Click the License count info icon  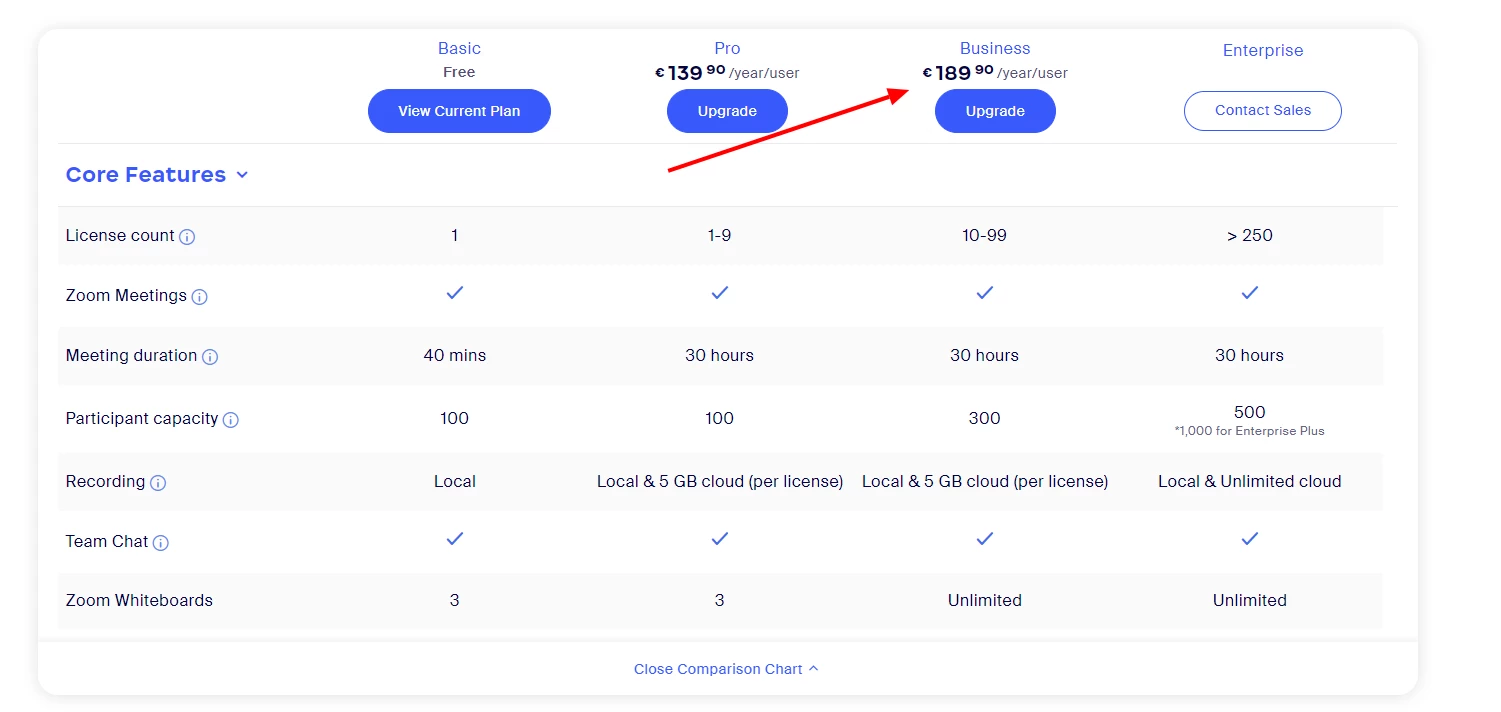[187, 237]
